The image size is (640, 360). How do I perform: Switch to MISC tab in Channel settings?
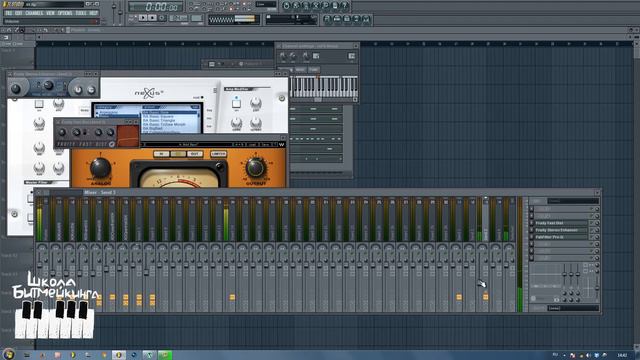(300, 70)
